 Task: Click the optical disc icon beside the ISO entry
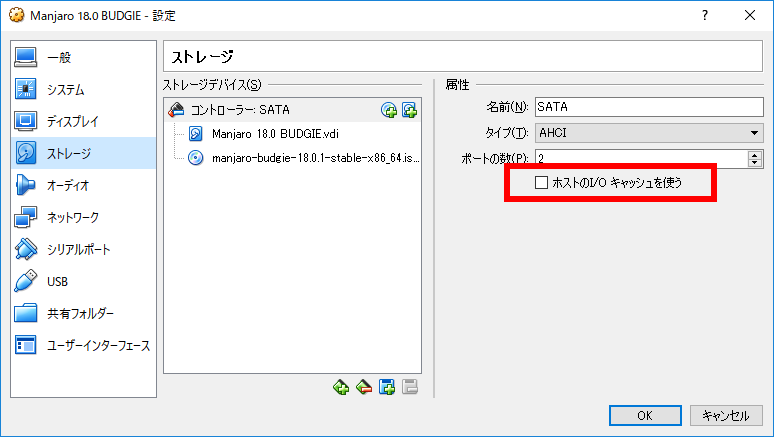(x=196, y=158)
